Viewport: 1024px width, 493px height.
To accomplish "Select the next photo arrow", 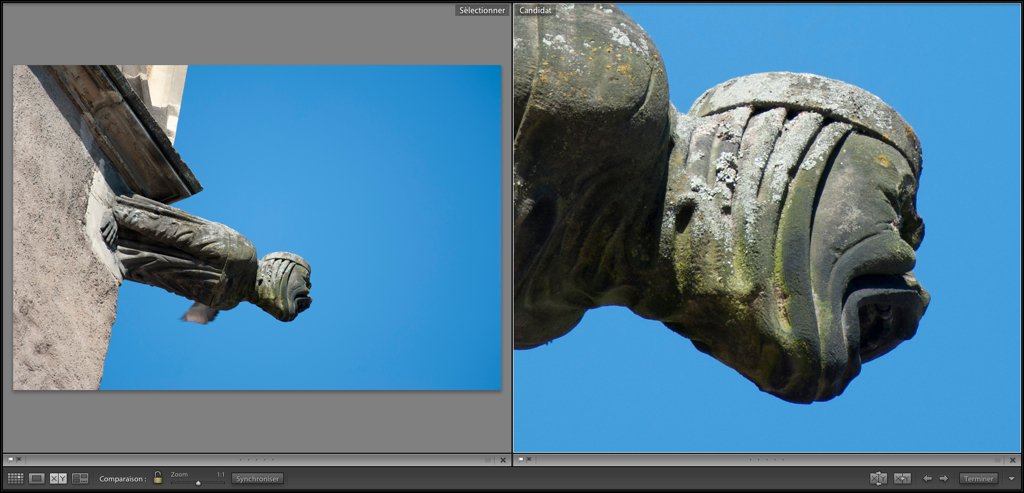I will click(x=943, y=479).
